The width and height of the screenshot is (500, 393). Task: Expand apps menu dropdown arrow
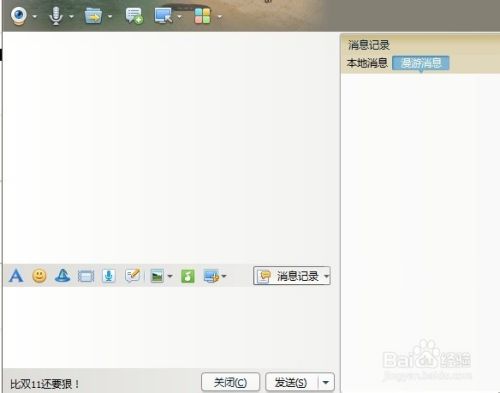coord(220,16)
